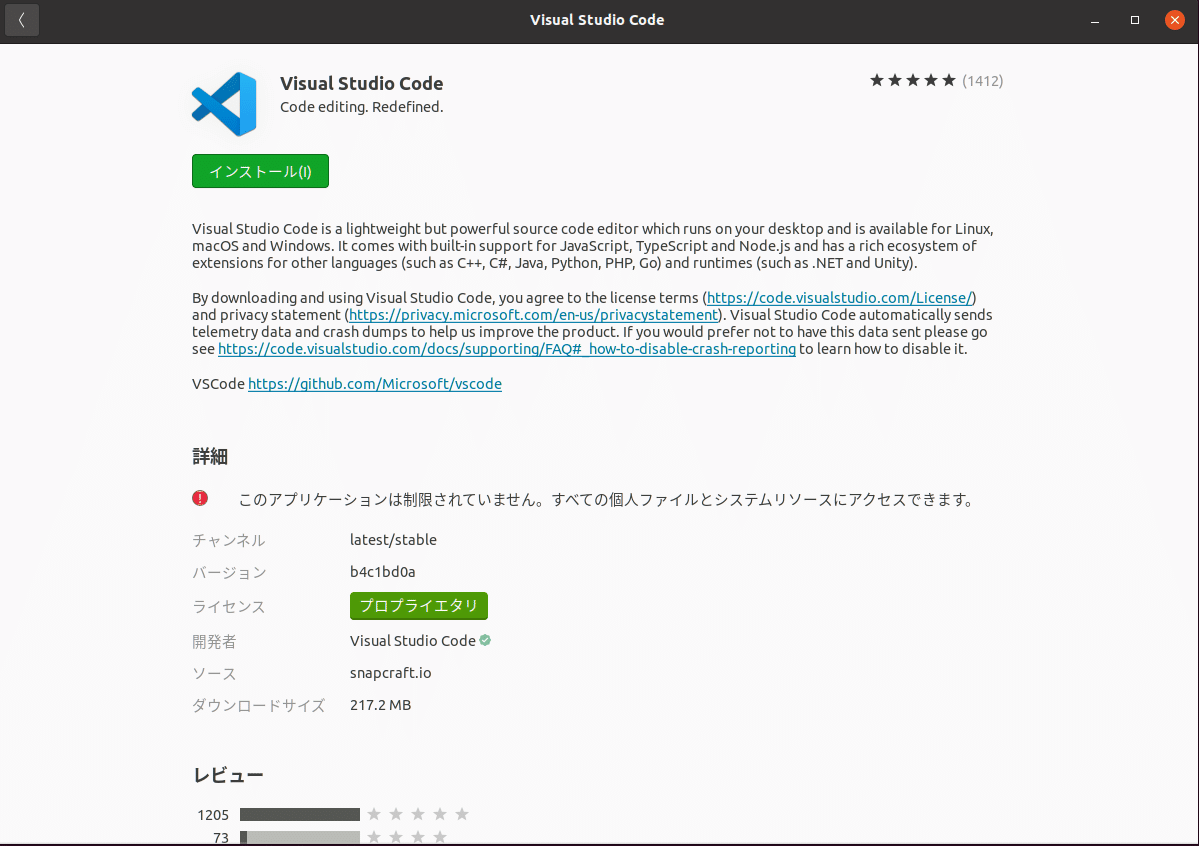The width and height of the screenshot is (1199, 846).
Task: Click the 開発者 label
Action: 214,642
